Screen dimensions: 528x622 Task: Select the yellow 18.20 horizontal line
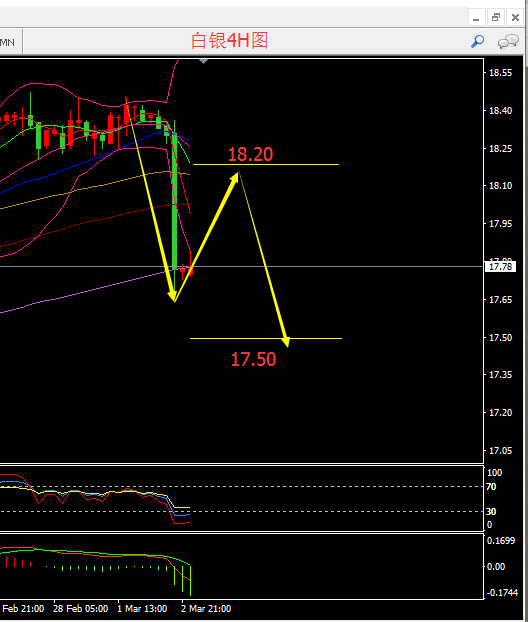[x=266, y=164]
